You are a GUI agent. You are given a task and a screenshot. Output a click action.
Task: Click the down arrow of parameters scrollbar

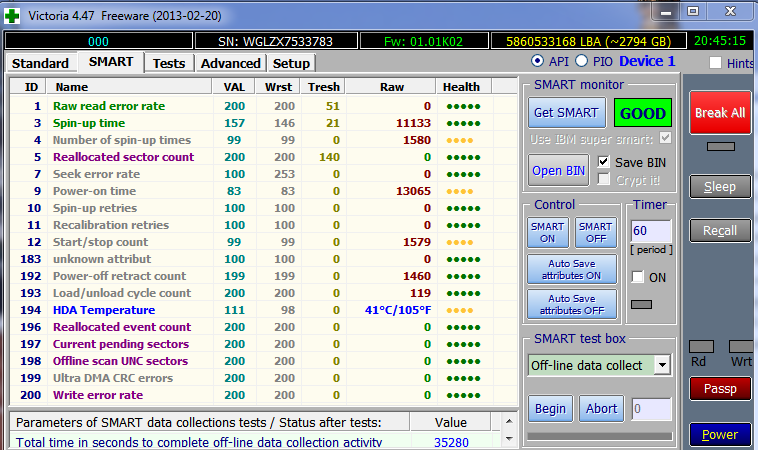coord(509,438)
